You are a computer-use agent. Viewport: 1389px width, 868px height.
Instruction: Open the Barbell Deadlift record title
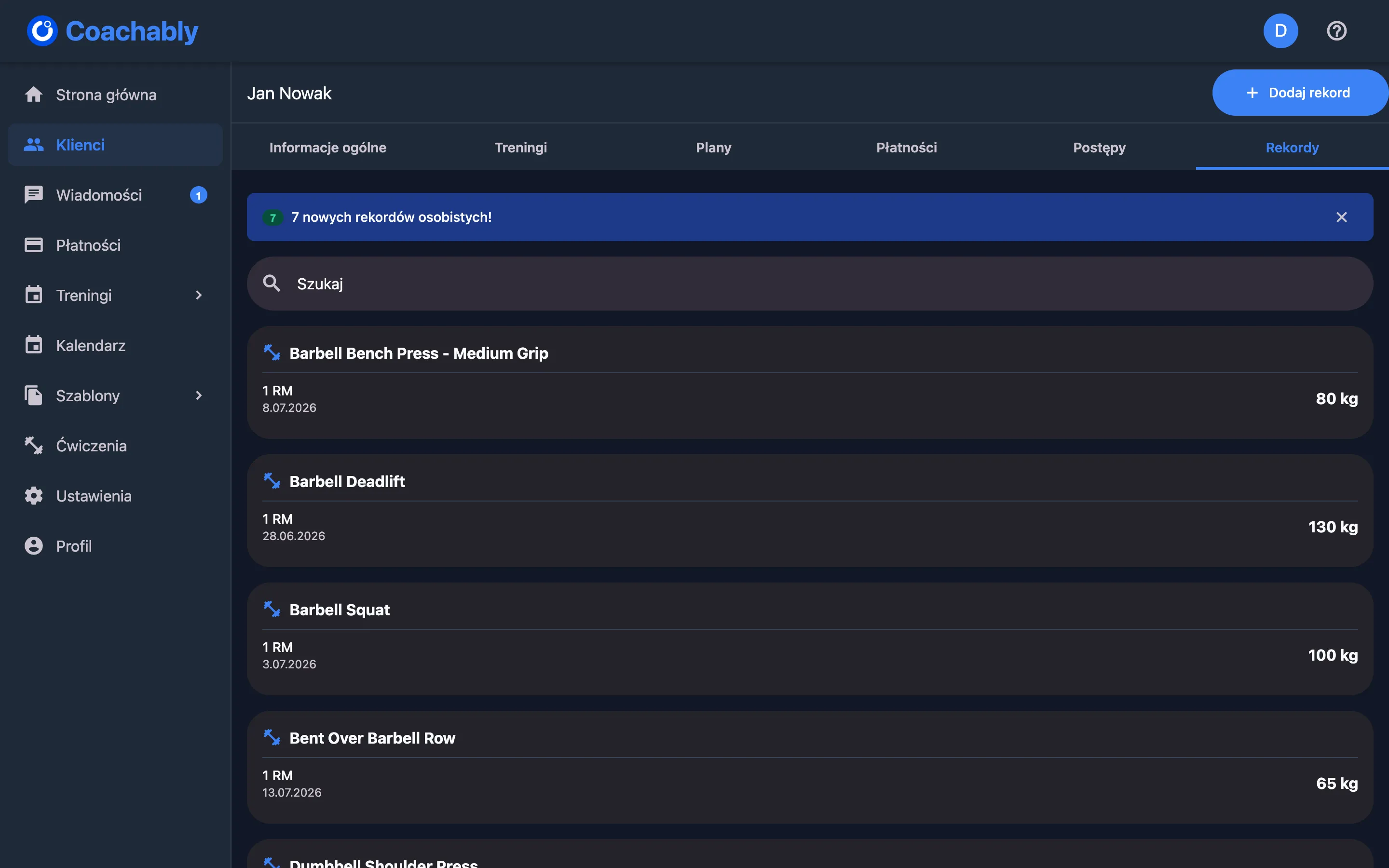coord(347,481)
